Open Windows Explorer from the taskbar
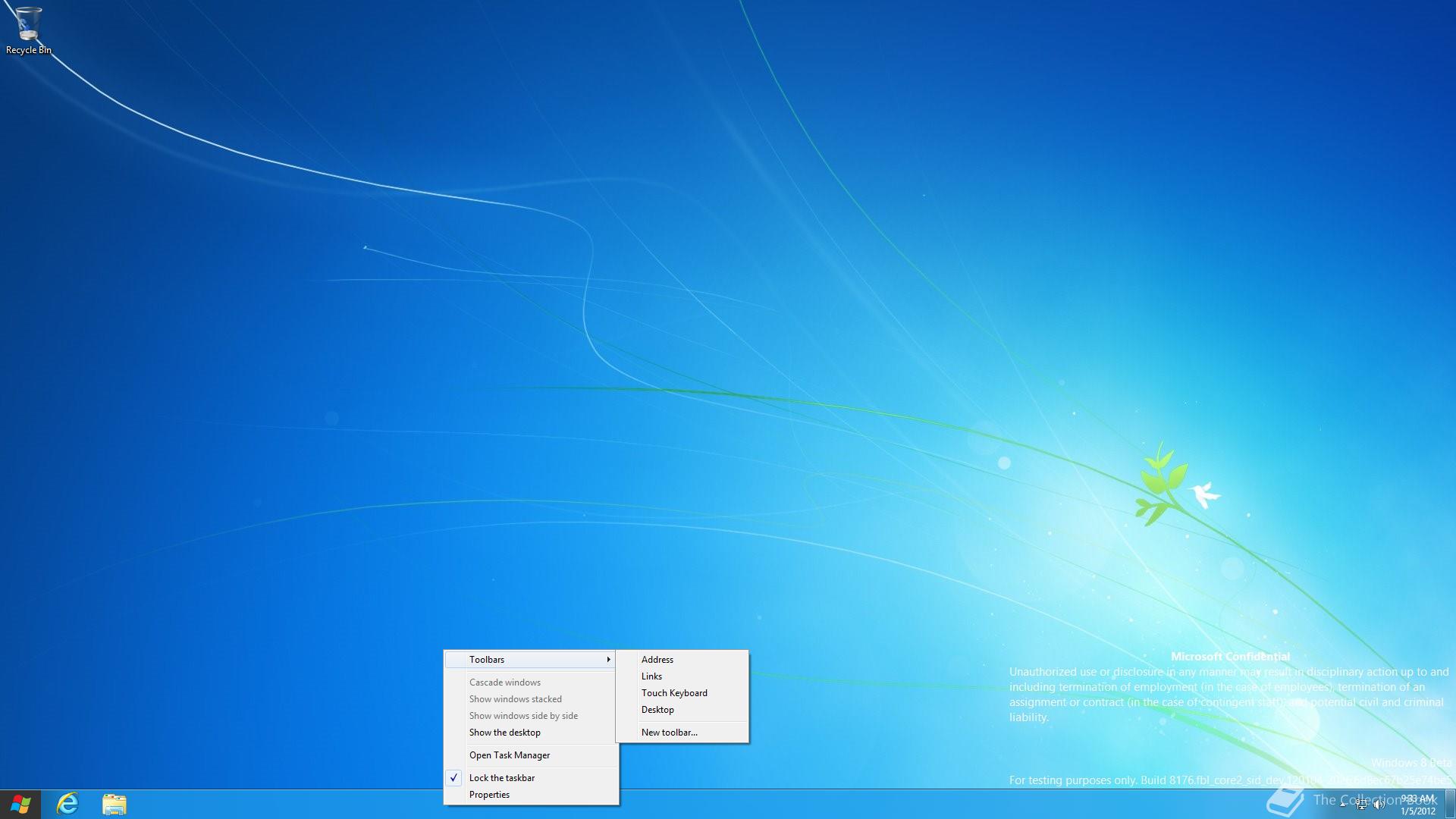The image size is (1456, 819). 115,804
